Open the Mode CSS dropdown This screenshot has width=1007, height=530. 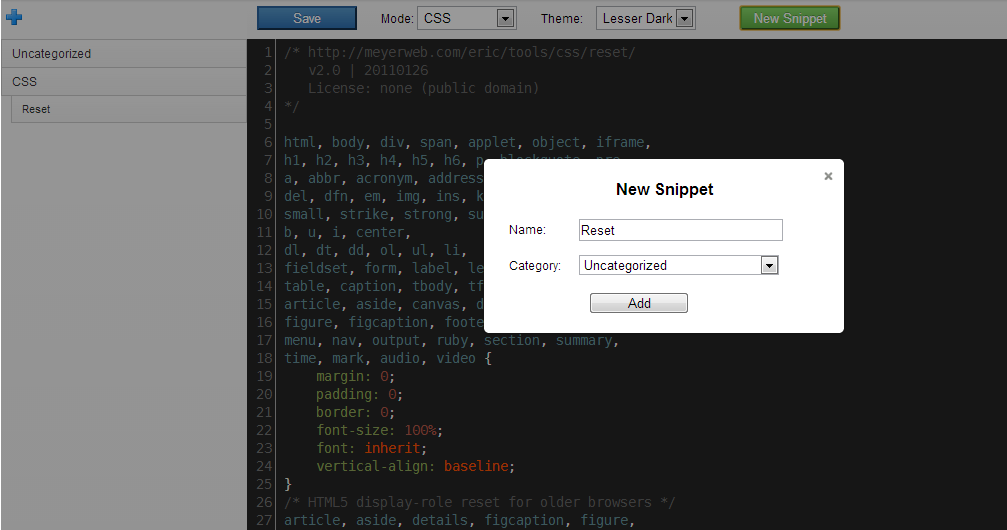[467, 19]
